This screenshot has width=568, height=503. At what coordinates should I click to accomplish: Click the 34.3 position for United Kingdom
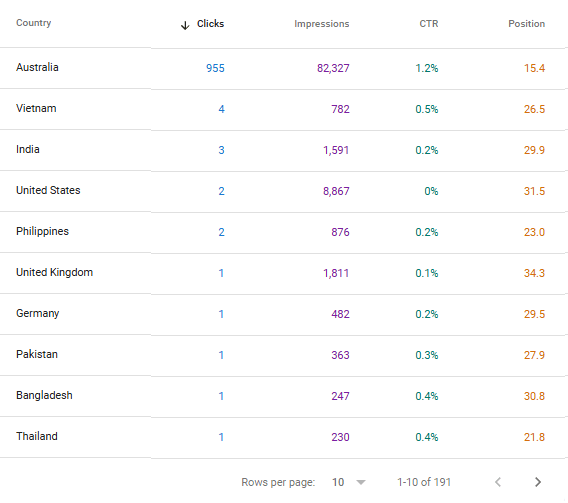point(534,273)
